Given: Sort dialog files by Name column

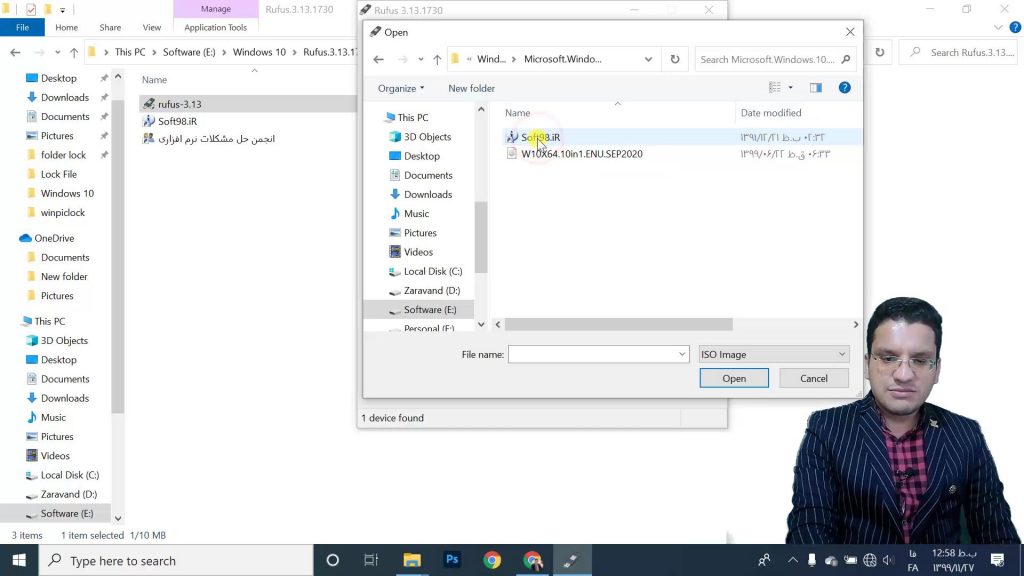Looking at the screenshot, I should (517, 113).
